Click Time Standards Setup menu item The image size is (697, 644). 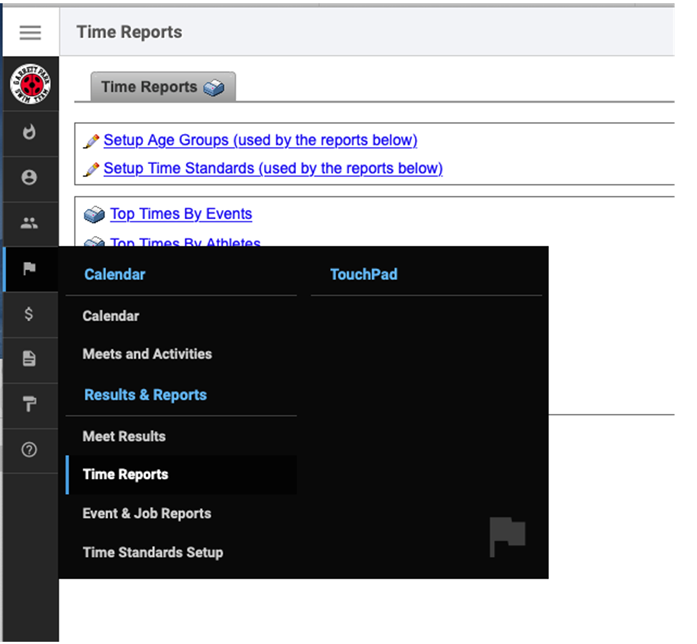[152, 552]
